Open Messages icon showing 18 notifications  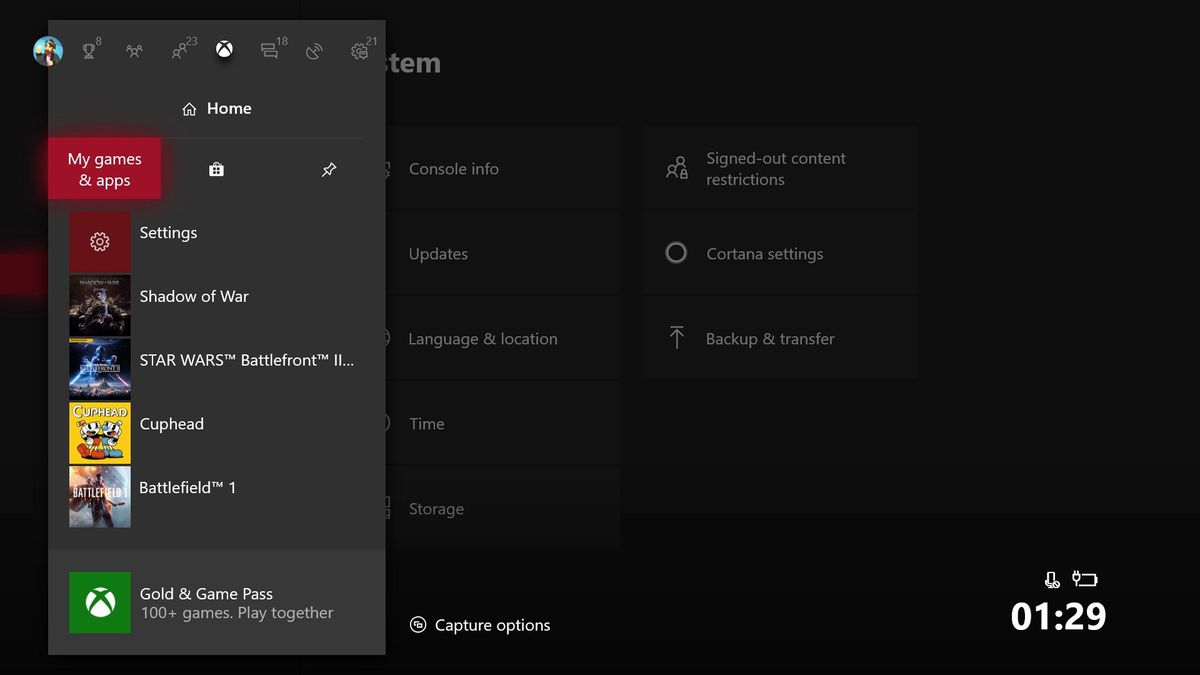(x=268, y=50)
